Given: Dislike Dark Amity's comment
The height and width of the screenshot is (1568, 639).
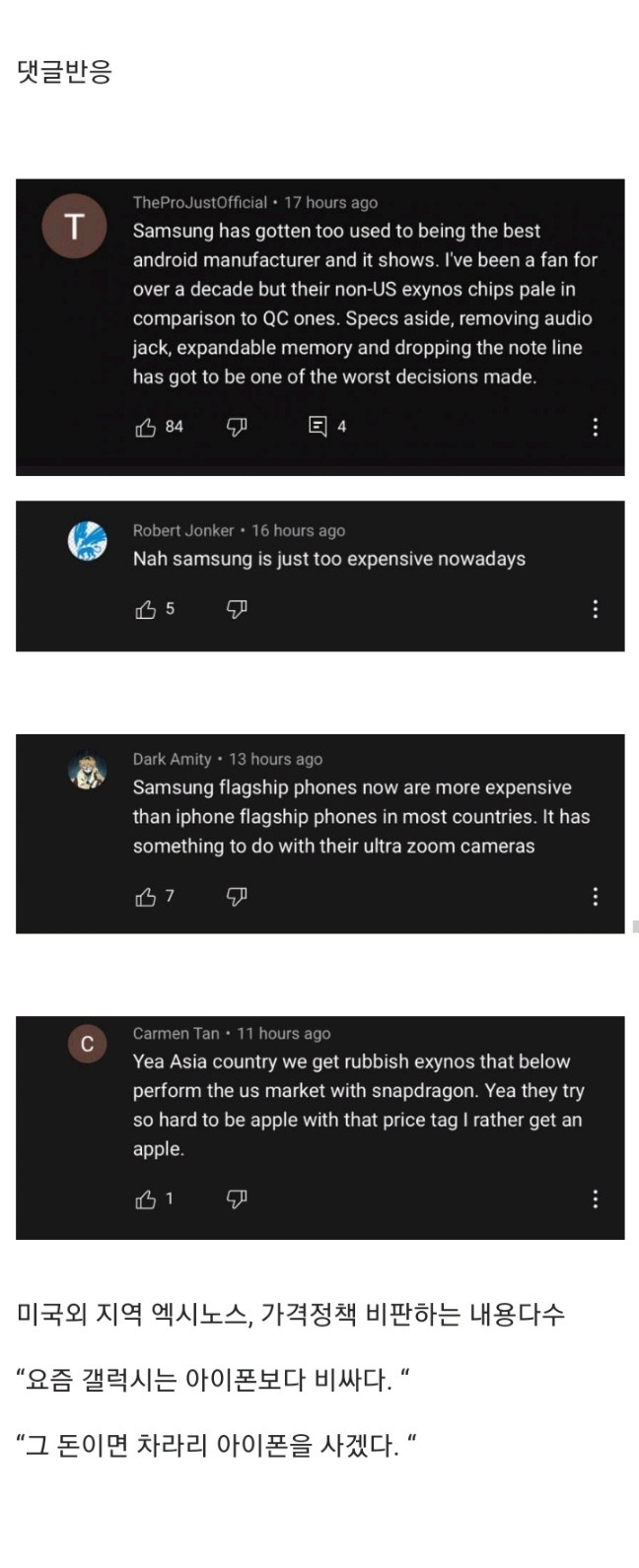Looking at the screenshot, I should 237,897.
